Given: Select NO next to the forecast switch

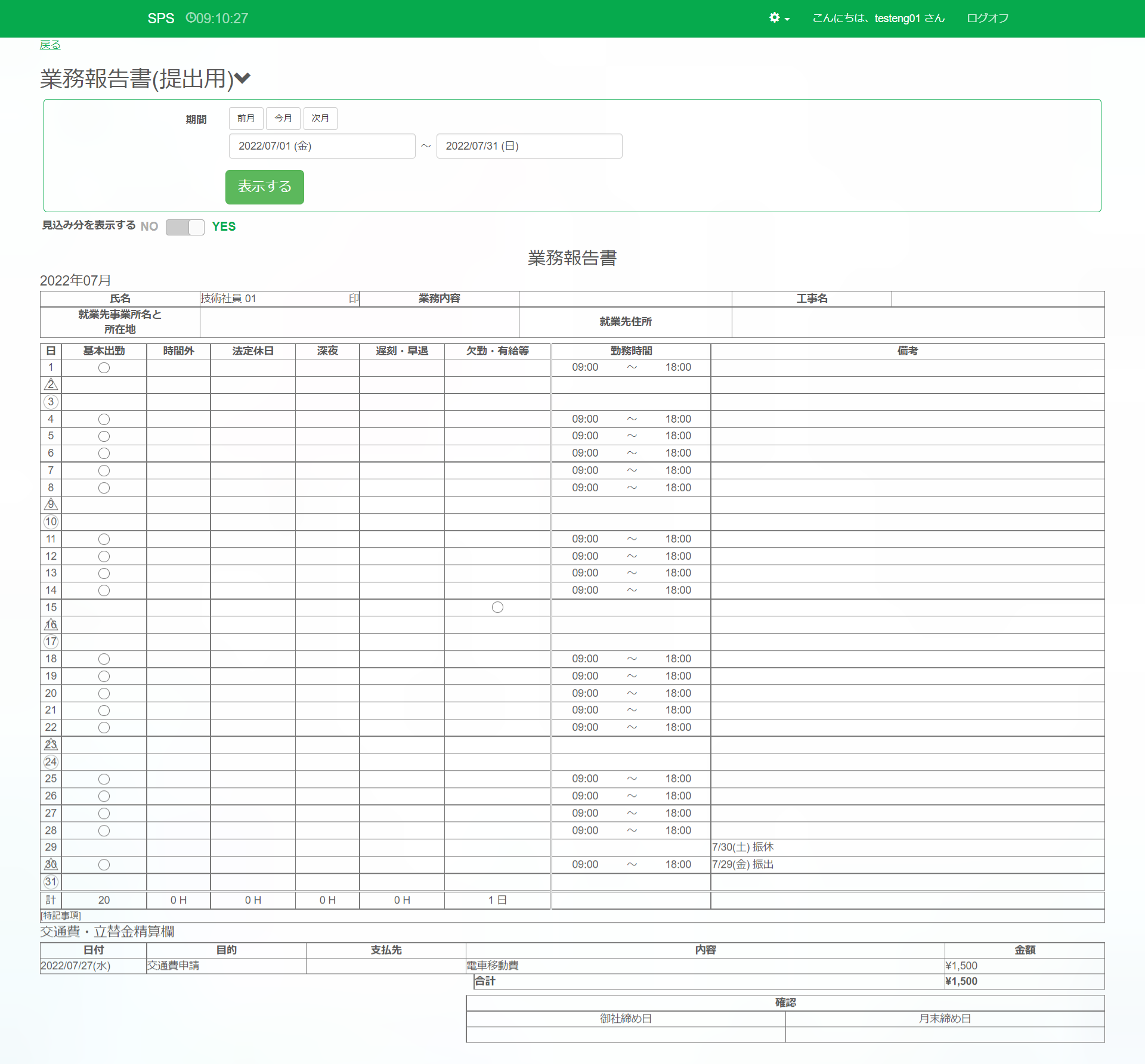Looking at the screenshot, I should [149, 227].
